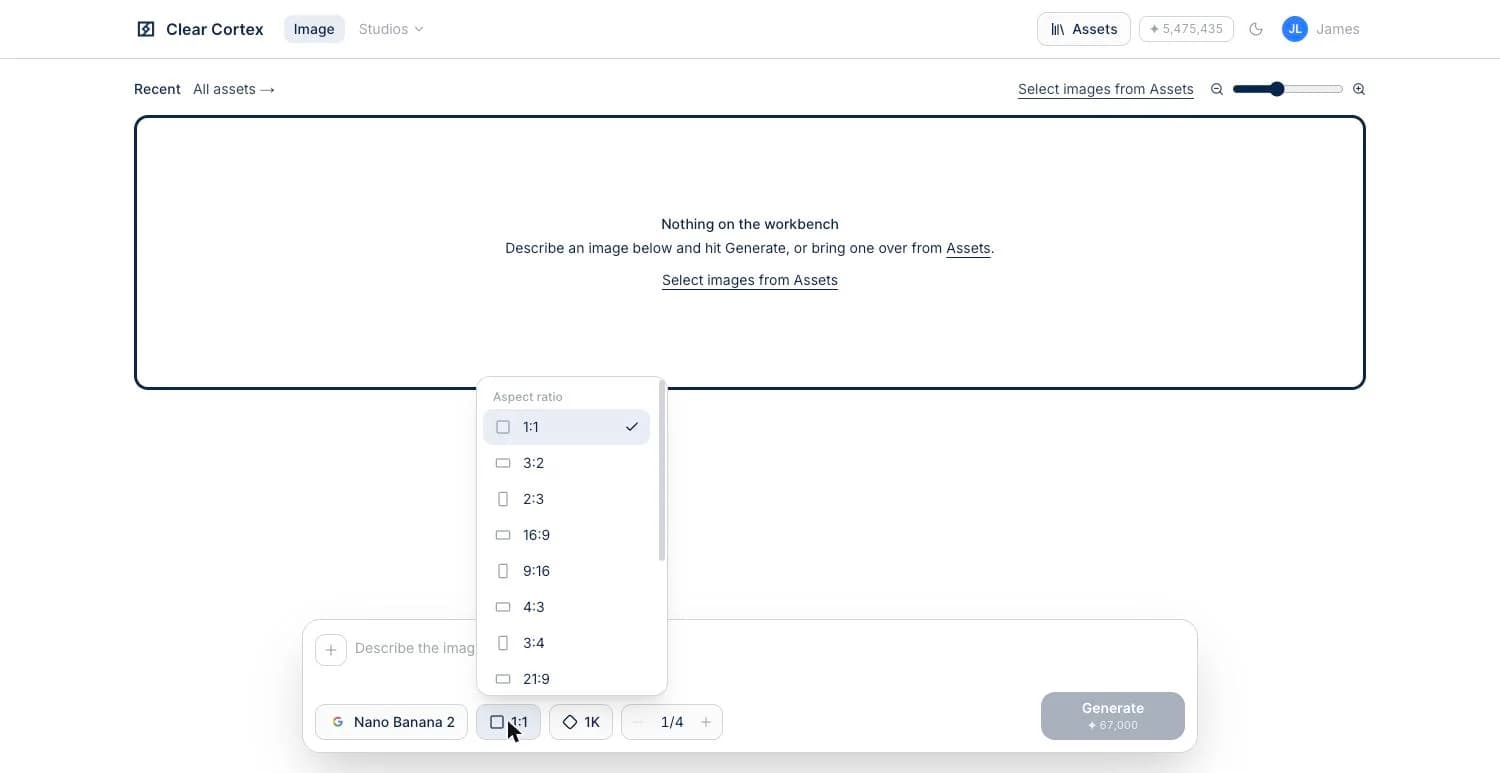Increase image count with the plus button

pyautogui.click(x=706, y=722)
